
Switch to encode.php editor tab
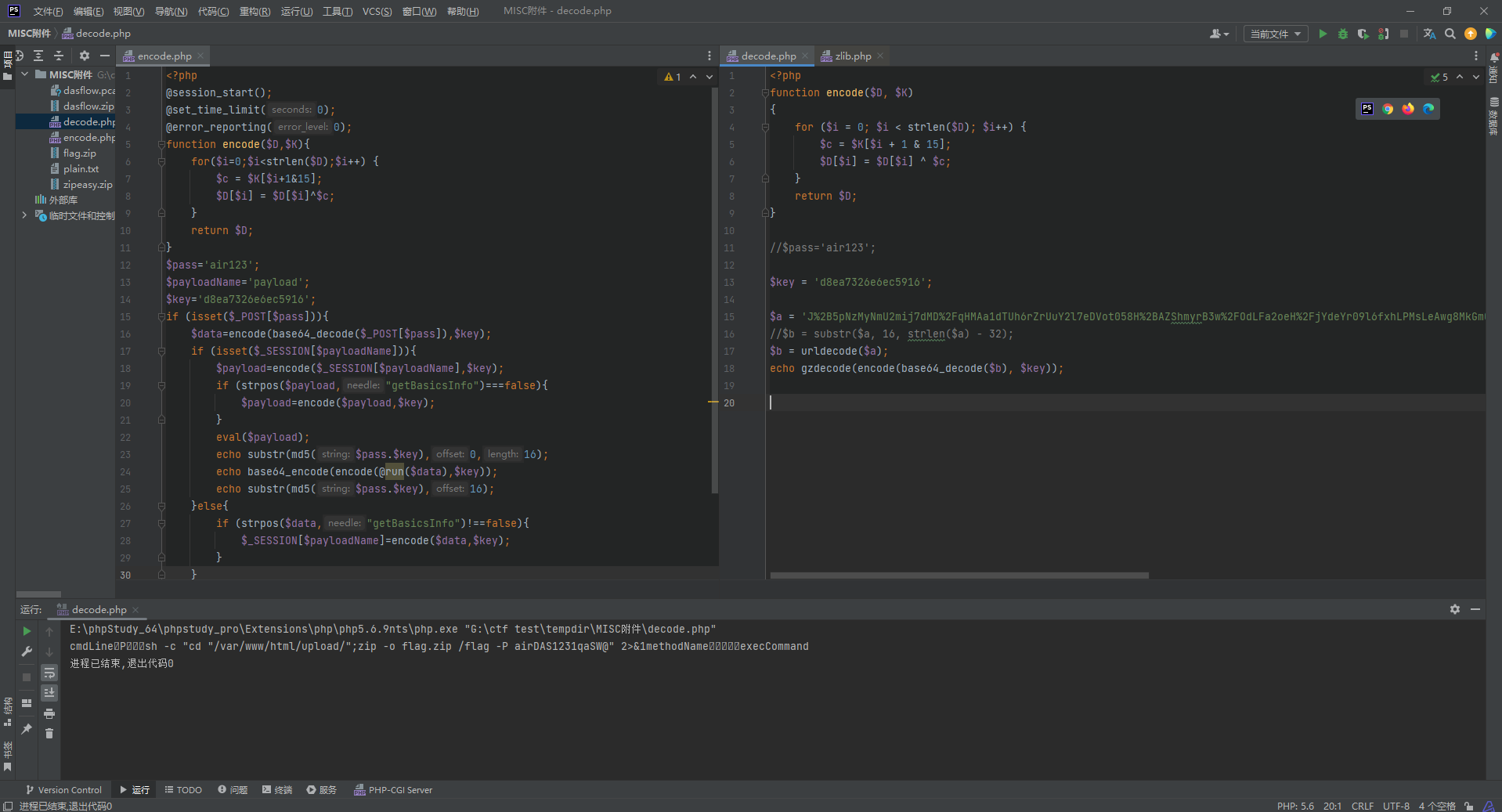[164, 56]
